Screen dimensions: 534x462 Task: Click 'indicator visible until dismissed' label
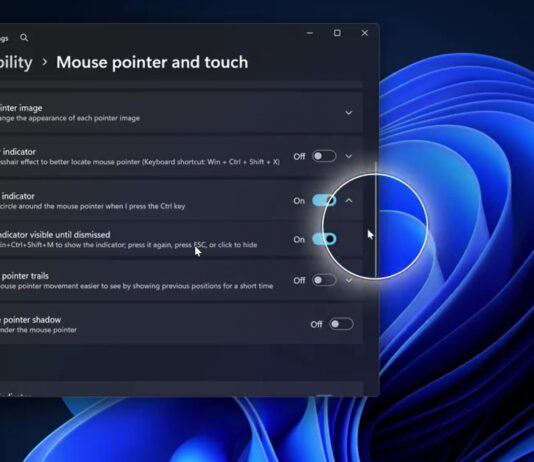coord(55,235)
